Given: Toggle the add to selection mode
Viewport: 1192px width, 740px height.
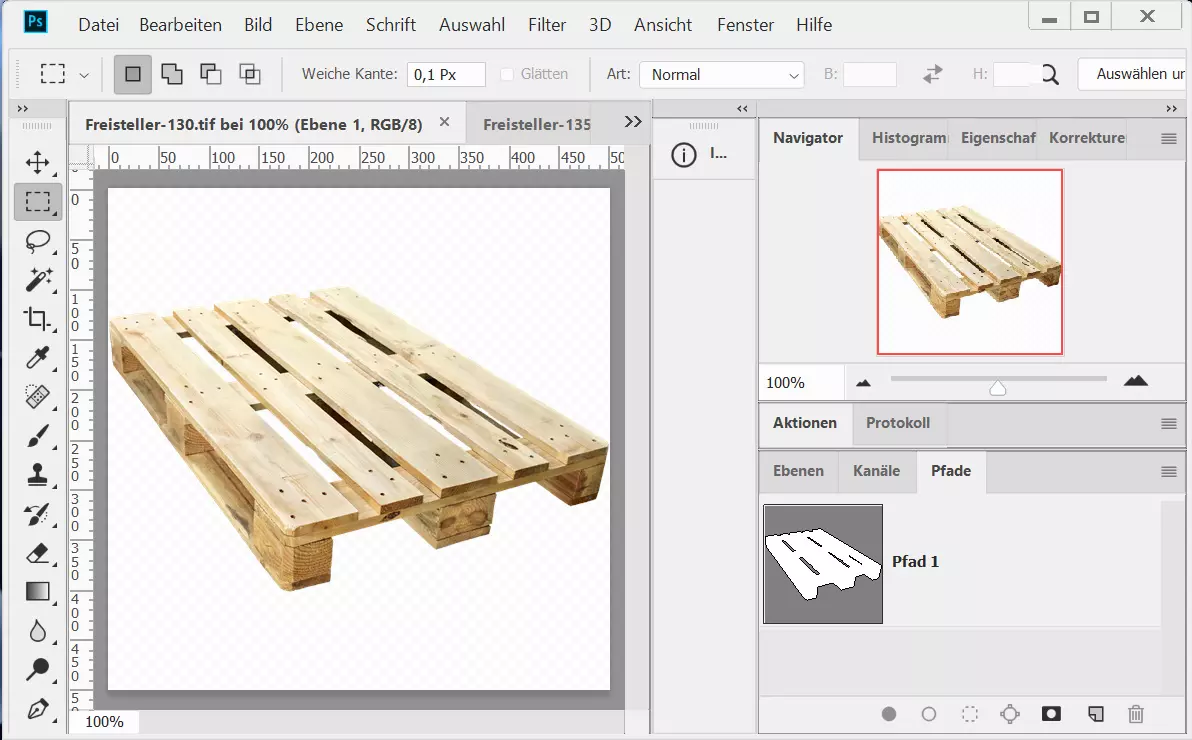Looking at the screenshot, I should [x=171, y=73].
